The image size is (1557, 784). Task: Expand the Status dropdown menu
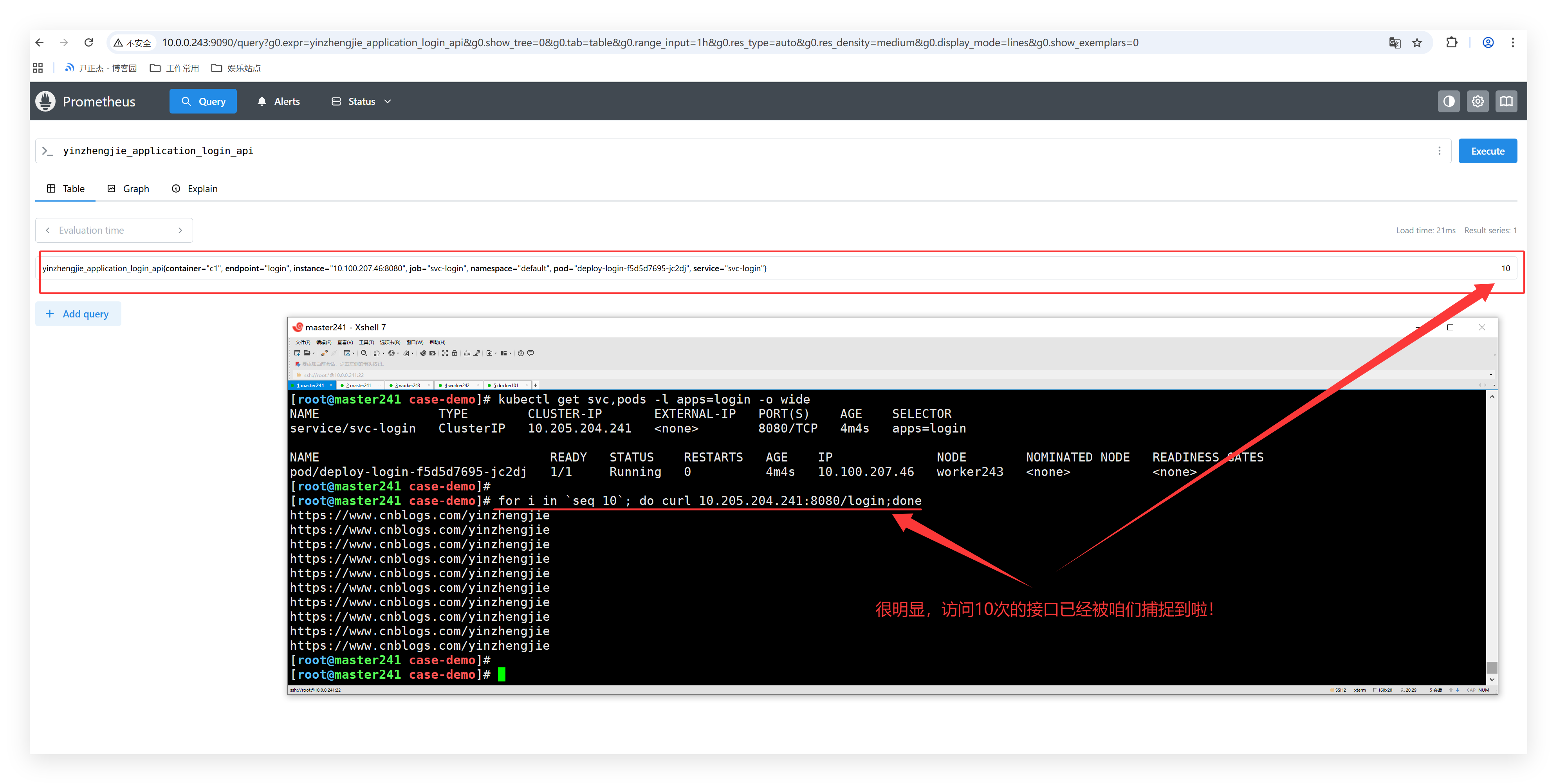[x=361, y=101]
